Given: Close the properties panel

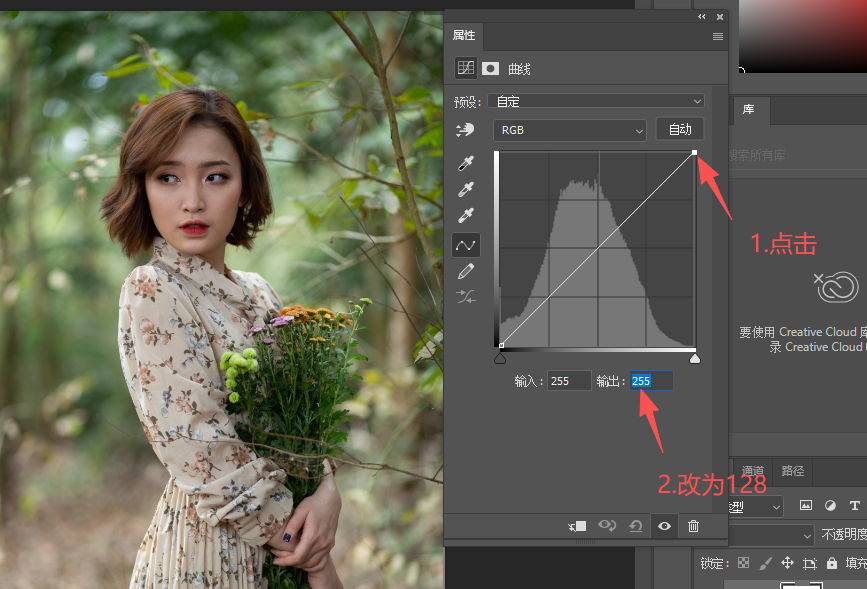Looking at the screenshot, I should pyautogui.click(x=720, y=17).
